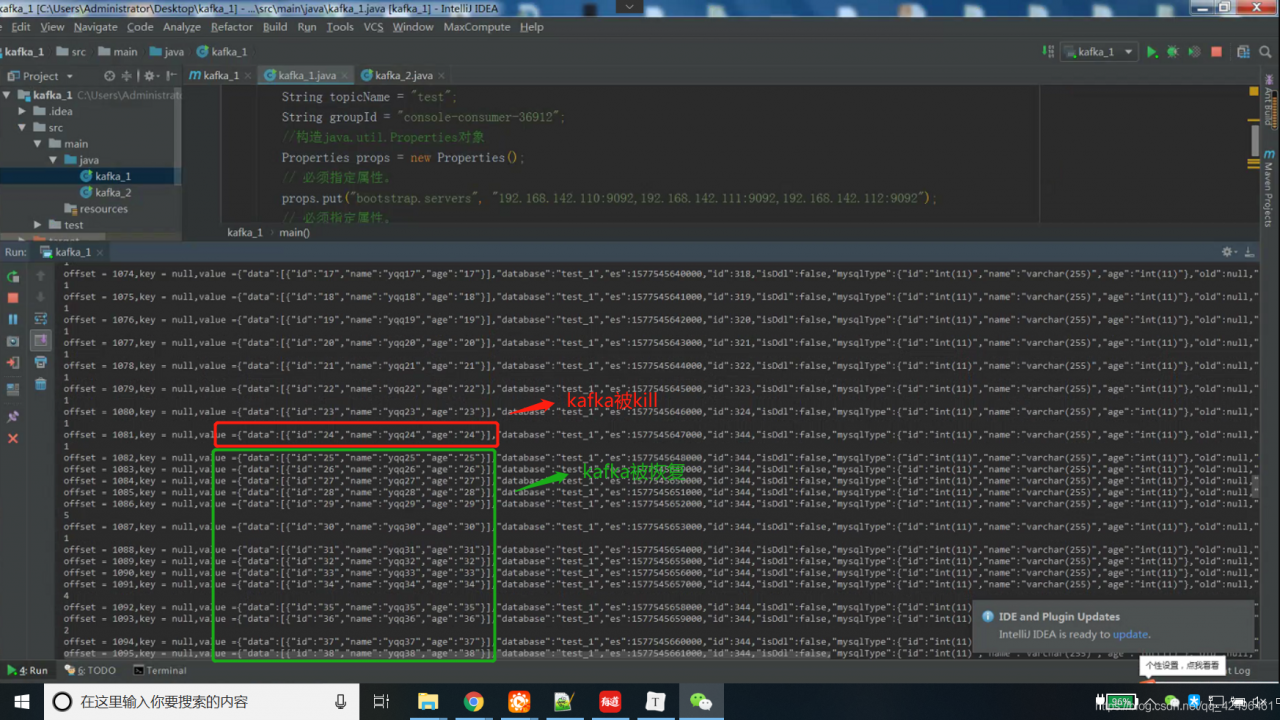Click the main() breadcrumb below editor
1280x720 pixels.
point(294,232)
